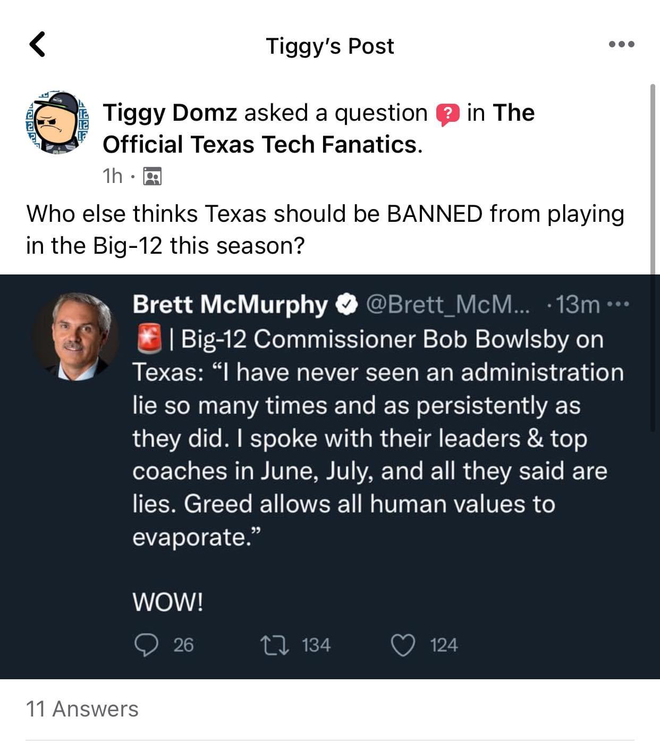Click the vertical scrollbar on the right
The image size is (660, 750).
click(653, 180)
